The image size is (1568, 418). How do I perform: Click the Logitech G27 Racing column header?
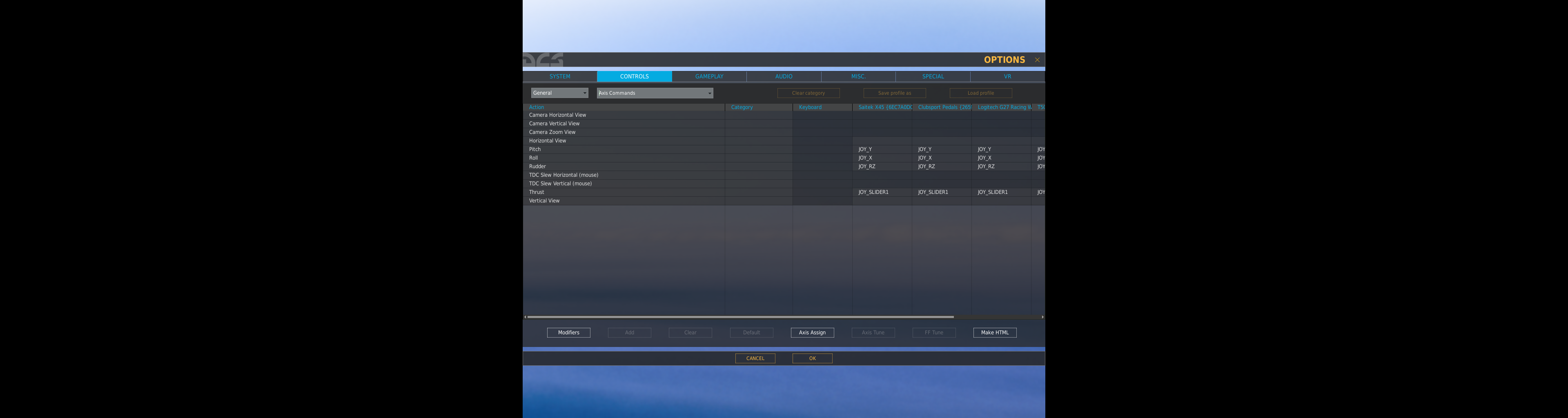[x=1001, y=107]
